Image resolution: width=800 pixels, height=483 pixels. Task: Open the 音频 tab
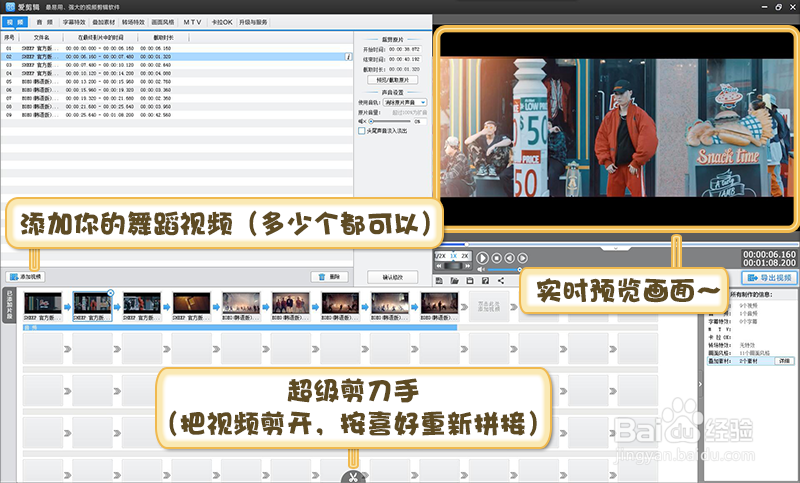(44, 22)
